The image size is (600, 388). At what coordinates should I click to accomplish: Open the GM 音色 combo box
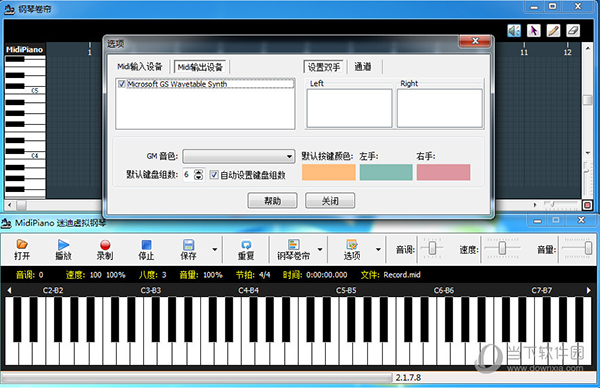(x=238, y=157)
